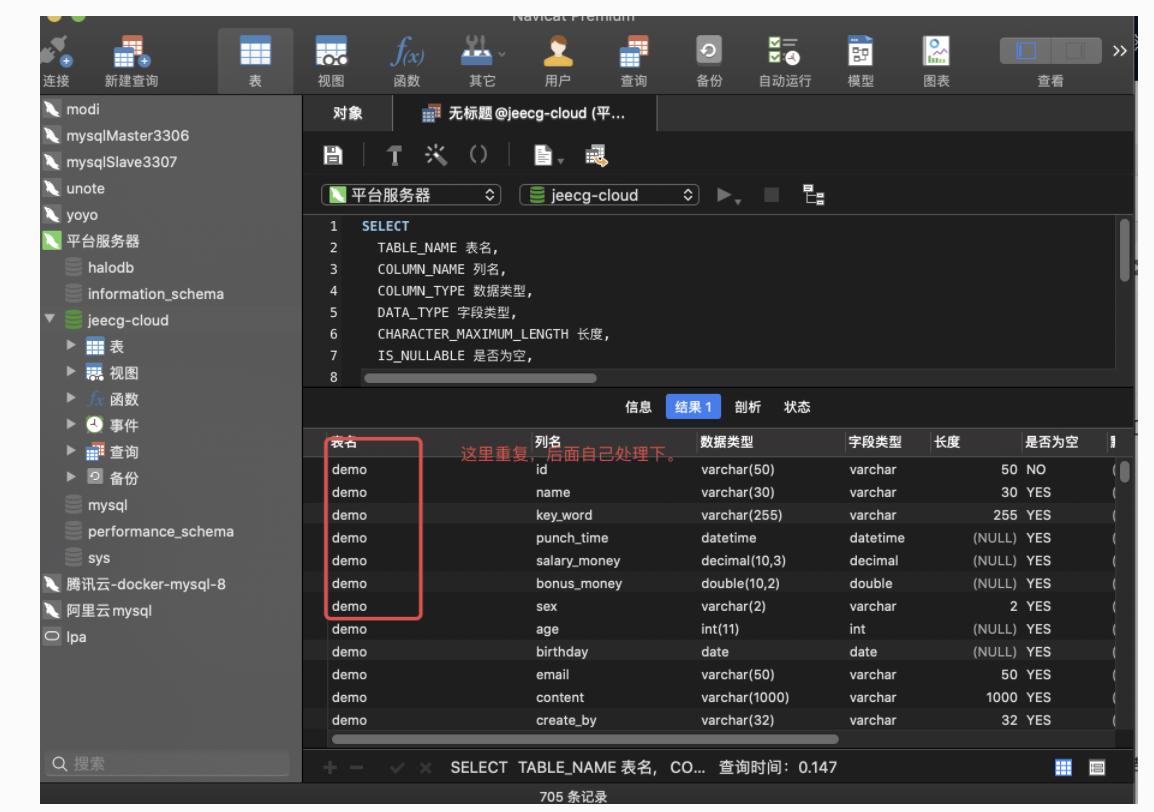Switch results to grid view
Screen dimensions: 1154x812
coord(1064,768)
